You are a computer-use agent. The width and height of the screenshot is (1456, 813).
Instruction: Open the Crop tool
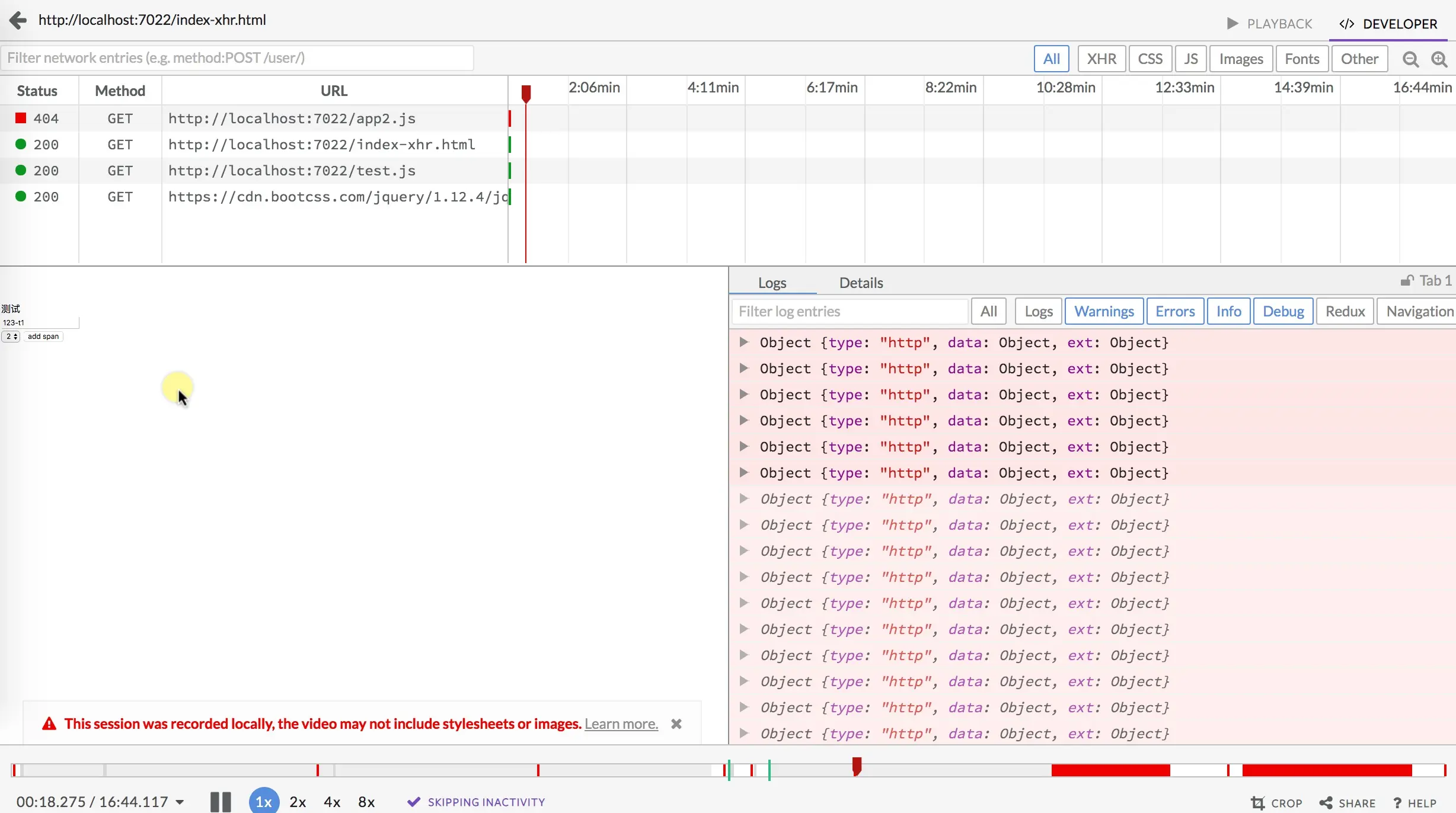pyautogui.click(x=1276, y=803)
